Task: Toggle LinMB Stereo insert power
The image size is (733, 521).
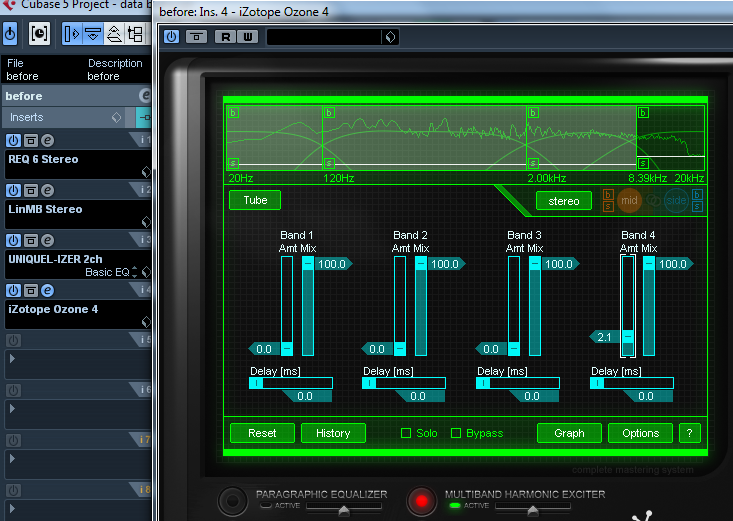Action: pyautogui.click(x=13, y=190)
